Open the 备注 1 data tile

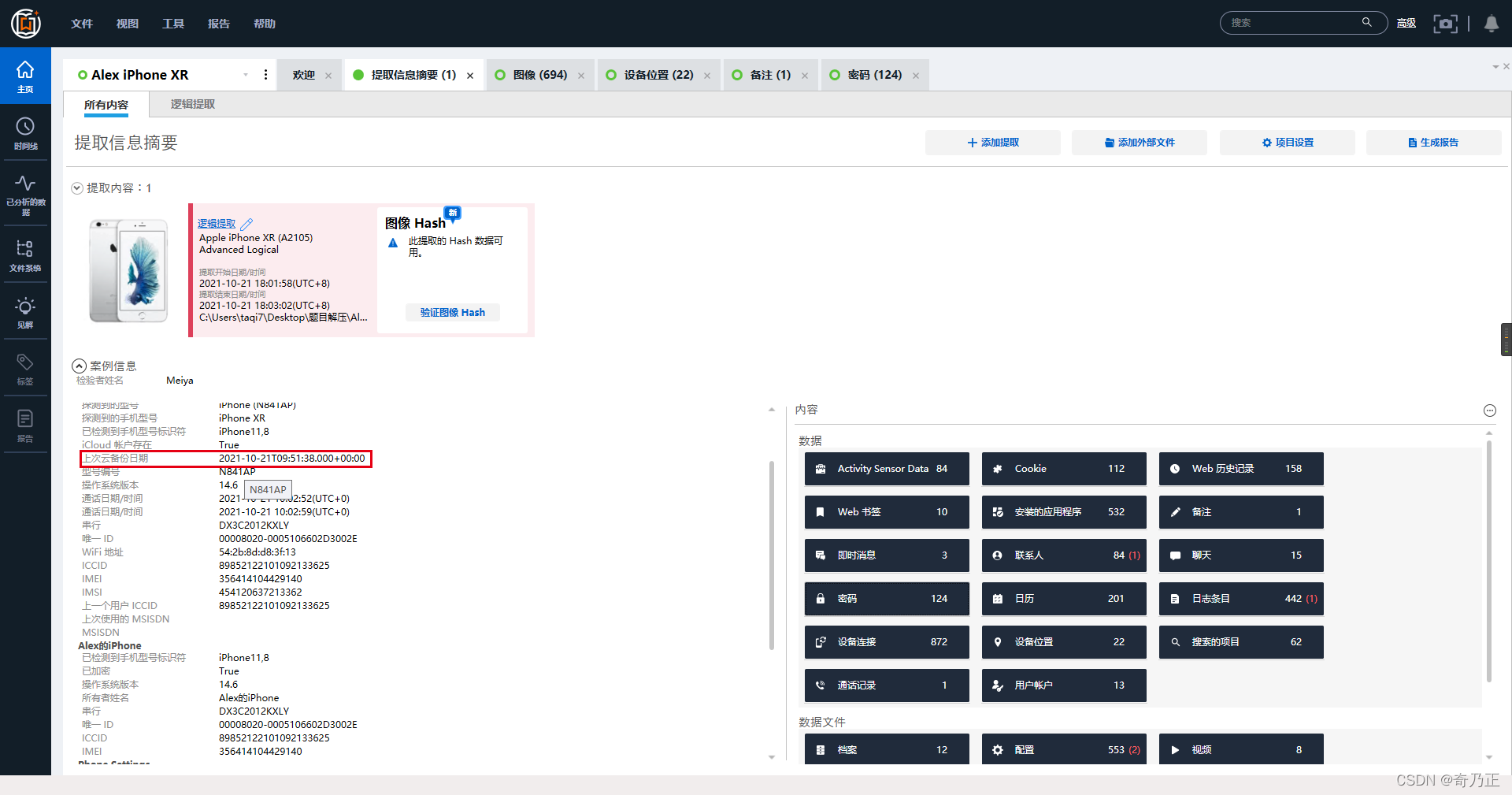[x=1241, y=512]
